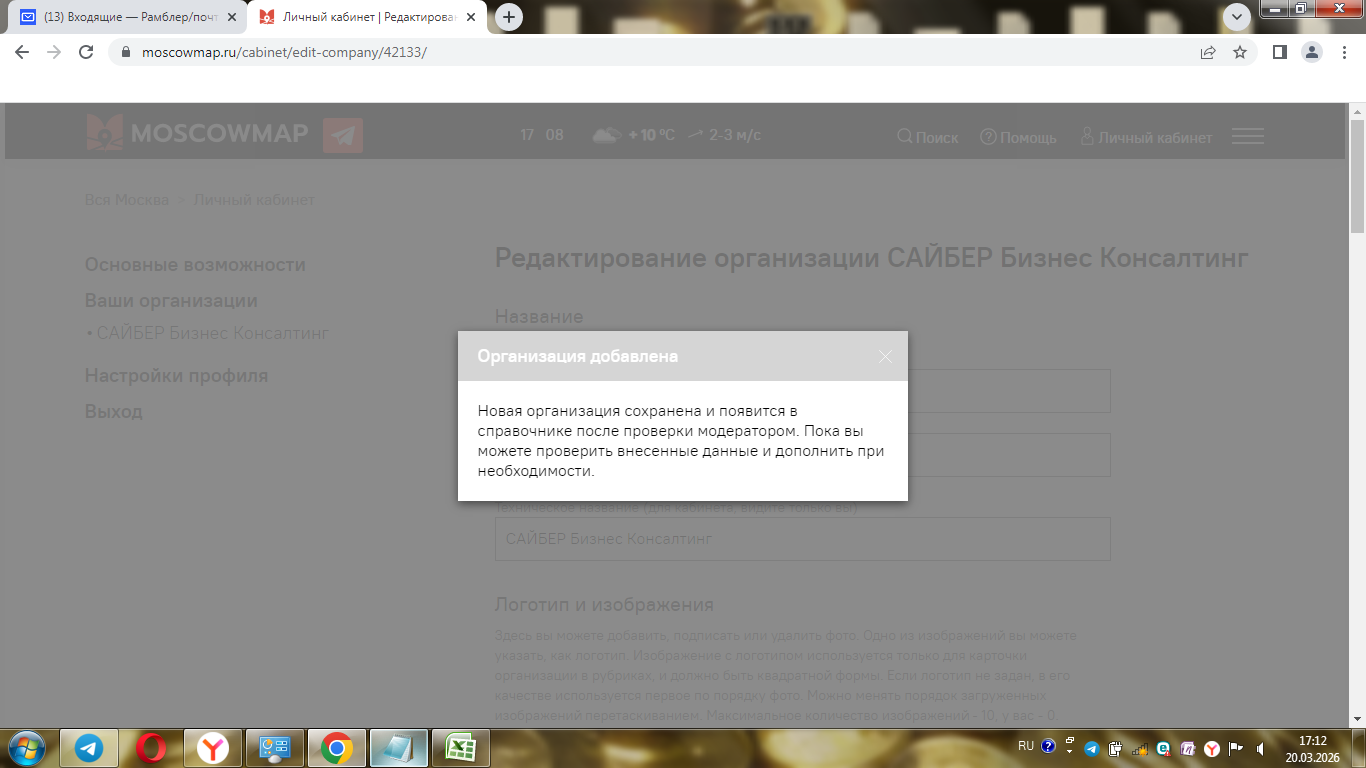Switch to the Входящие — Рамблер/почта tab

pos(130,17)
